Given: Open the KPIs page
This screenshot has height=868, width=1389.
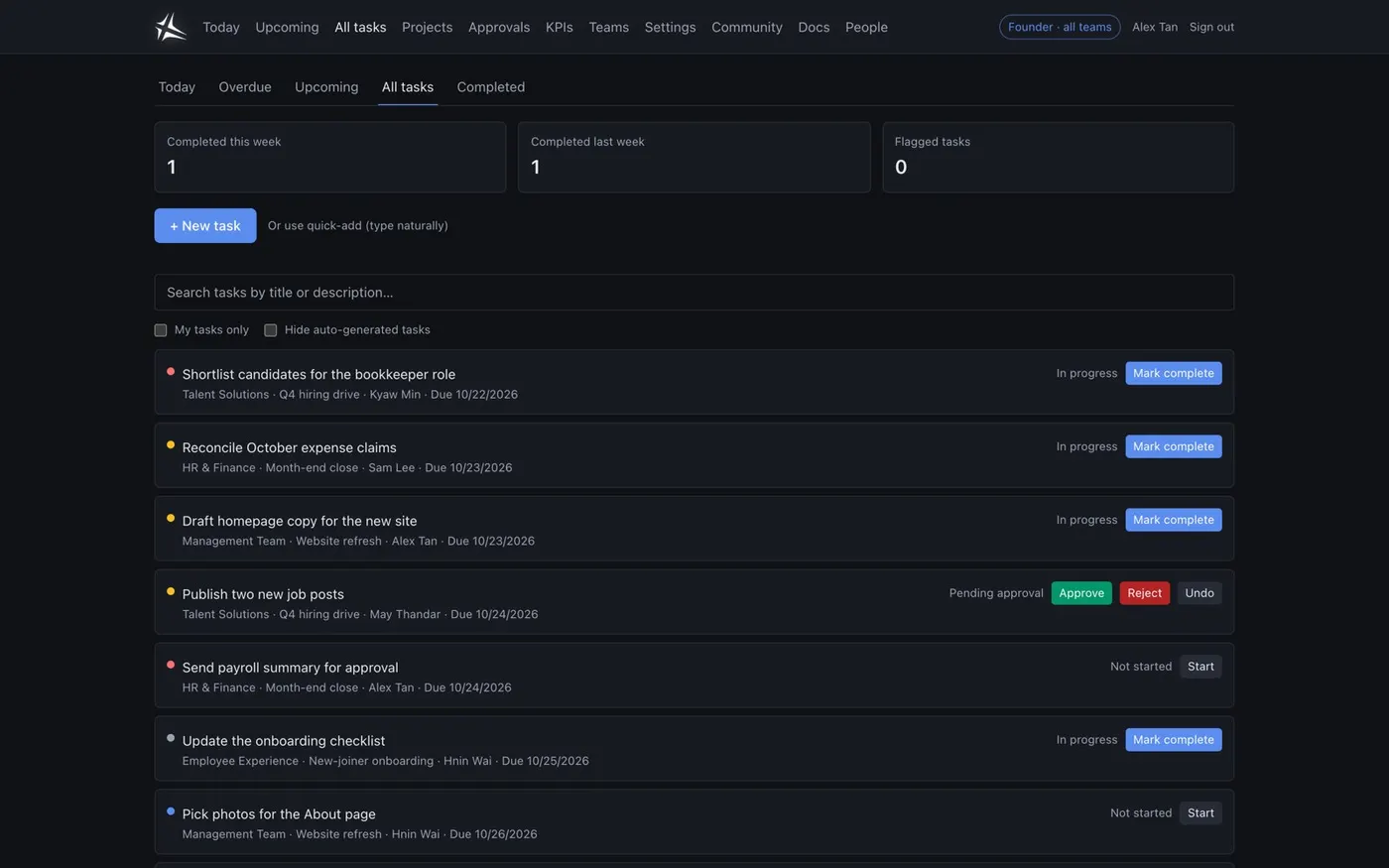Looking at the screenshot, I should point(560,27).
